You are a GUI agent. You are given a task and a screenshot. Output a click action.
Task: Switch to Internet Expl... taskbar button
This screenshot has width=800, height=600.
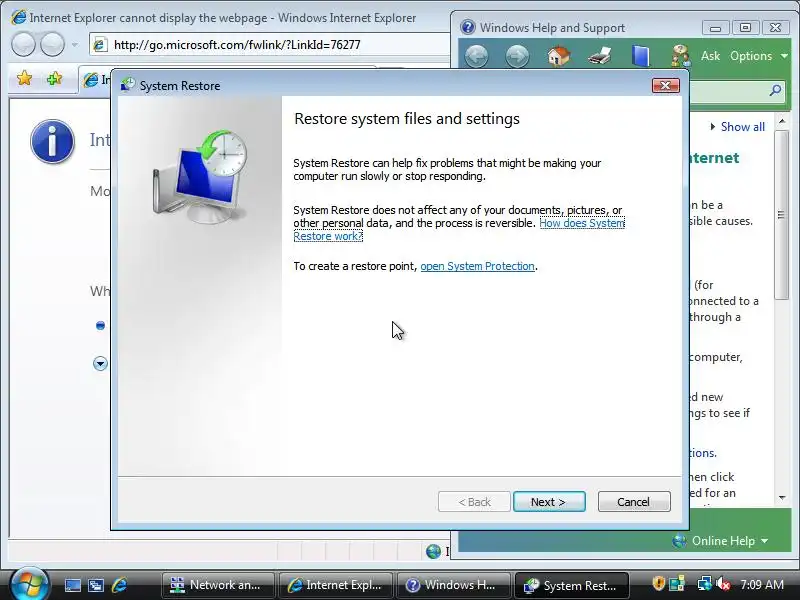(x=336, y=585)
